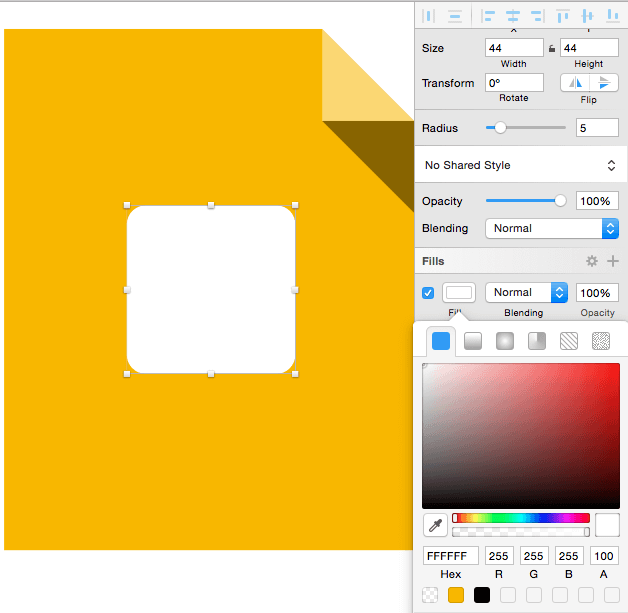This screenshot has height=613, width=628.
Task: Choose the black preset color swatch
Action: pos(482,595)
